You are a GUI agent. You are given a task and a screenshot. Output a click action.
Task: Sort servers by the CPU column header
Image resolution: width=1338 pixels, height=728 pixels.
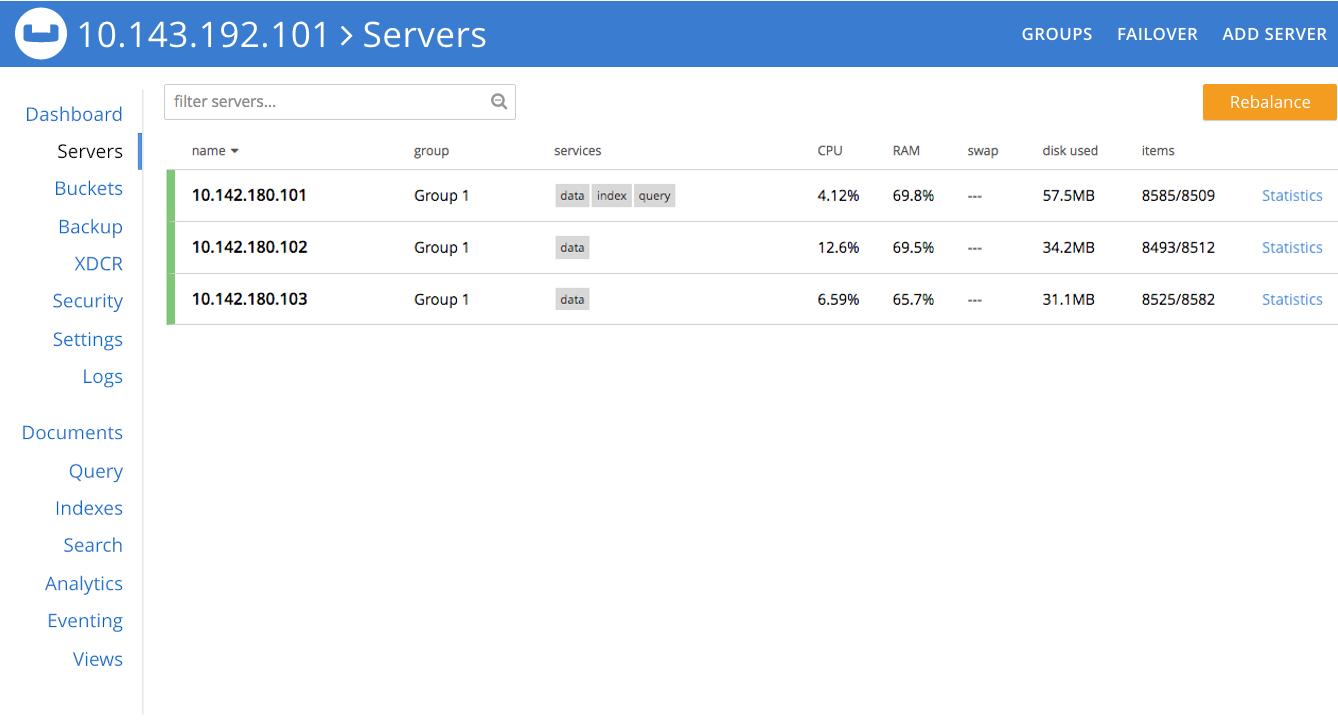tap(829, 150)
